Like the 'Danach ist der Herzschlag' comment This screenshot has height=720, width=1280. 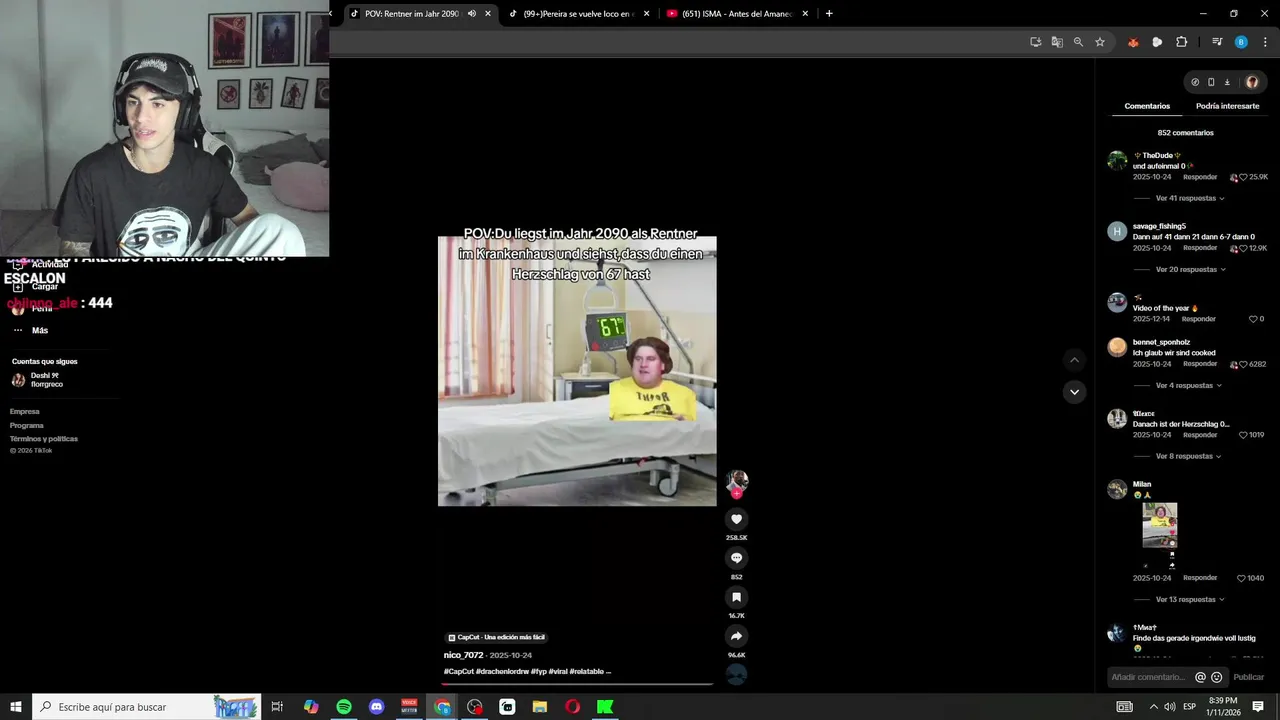click(1243, 435)
